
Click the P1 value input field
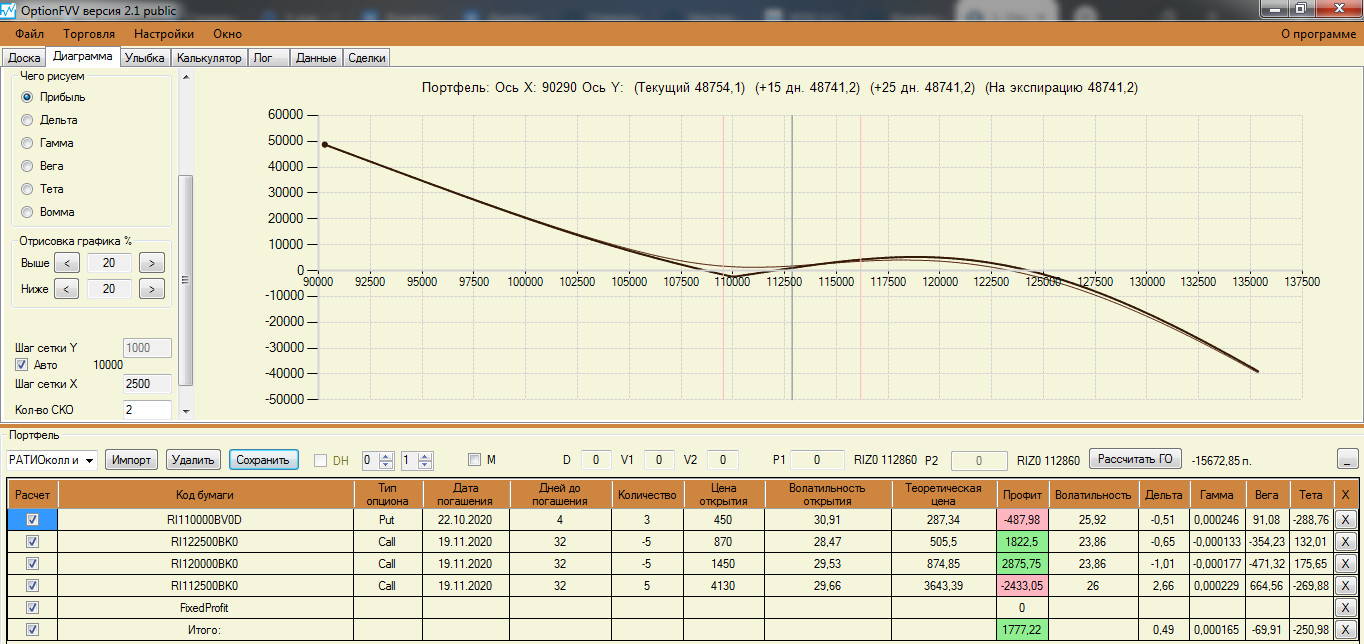tap(816, 460)
